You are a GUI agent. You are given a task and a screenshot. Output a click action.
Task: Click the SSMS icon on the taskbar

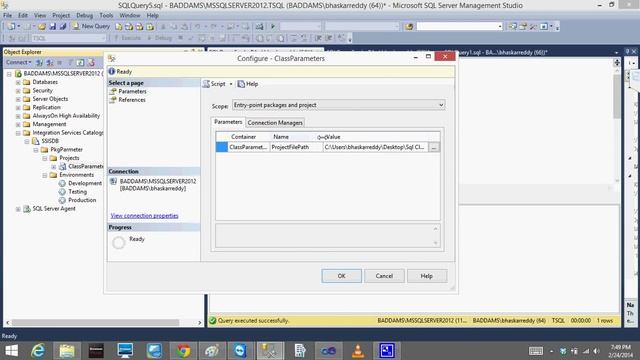270,351
